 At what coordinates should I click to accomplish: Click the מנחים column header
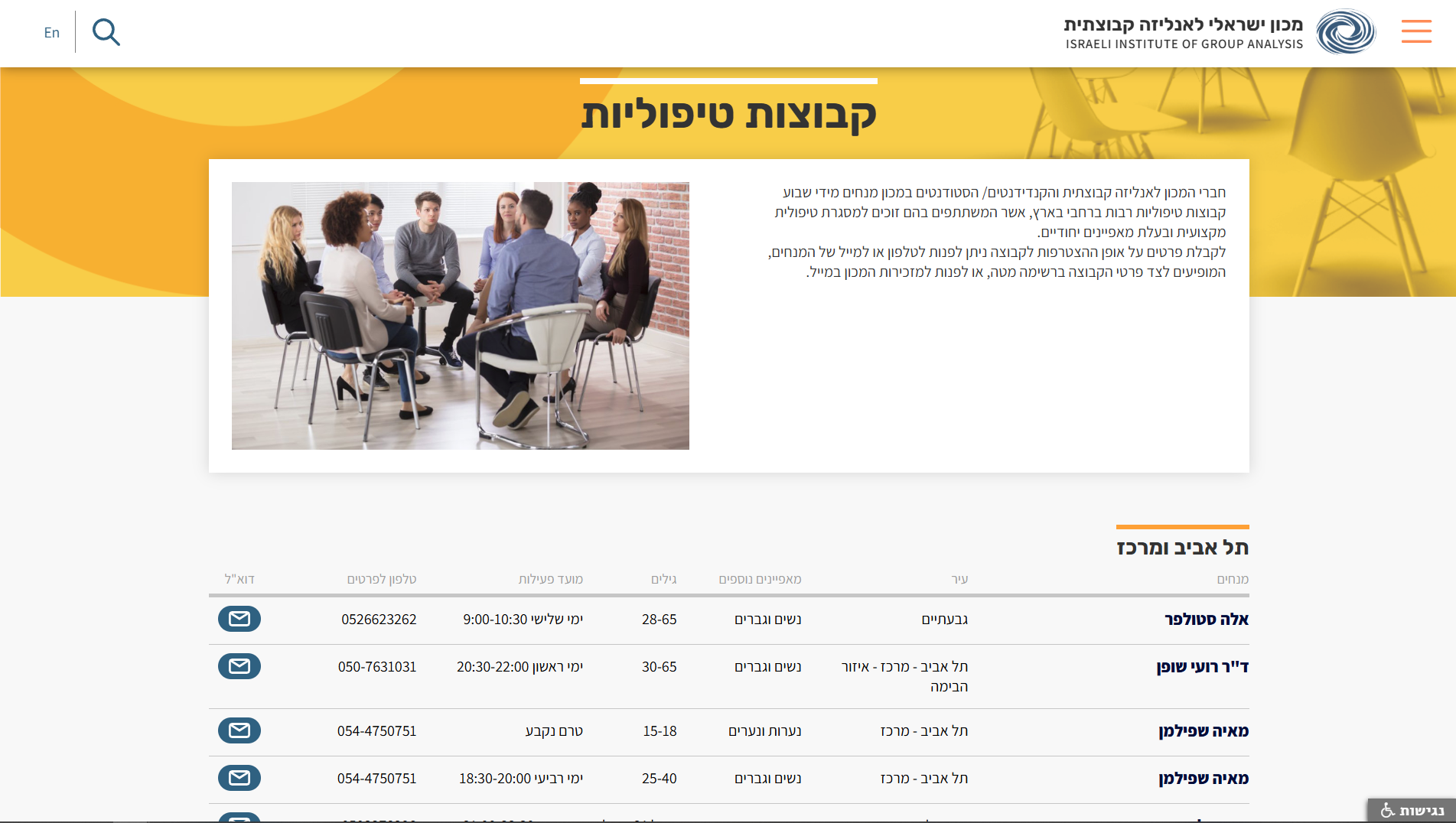tap(1232, 579)
